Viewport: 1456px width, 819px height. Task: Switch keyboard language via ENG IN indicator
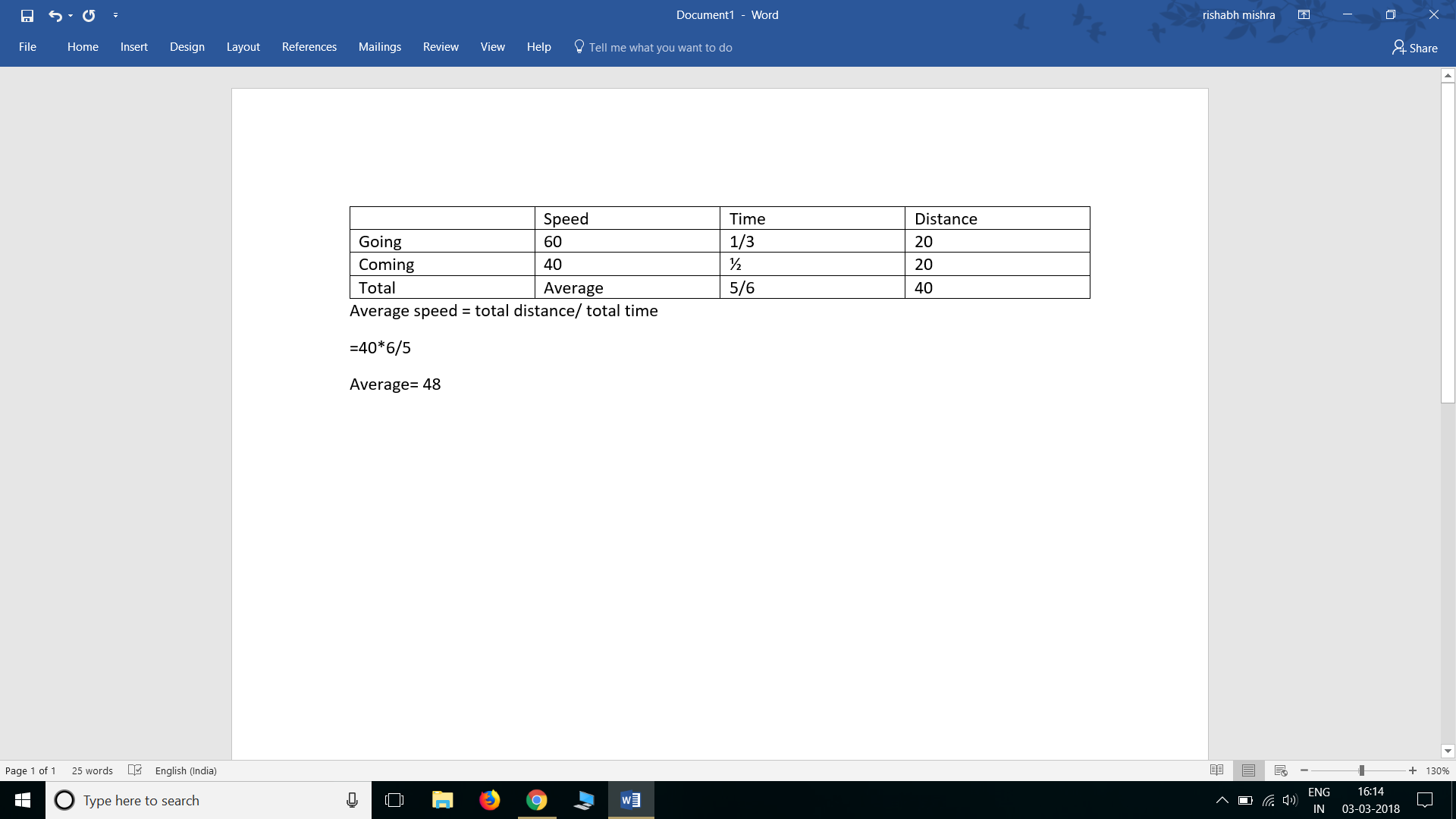tap(1319, 800)
